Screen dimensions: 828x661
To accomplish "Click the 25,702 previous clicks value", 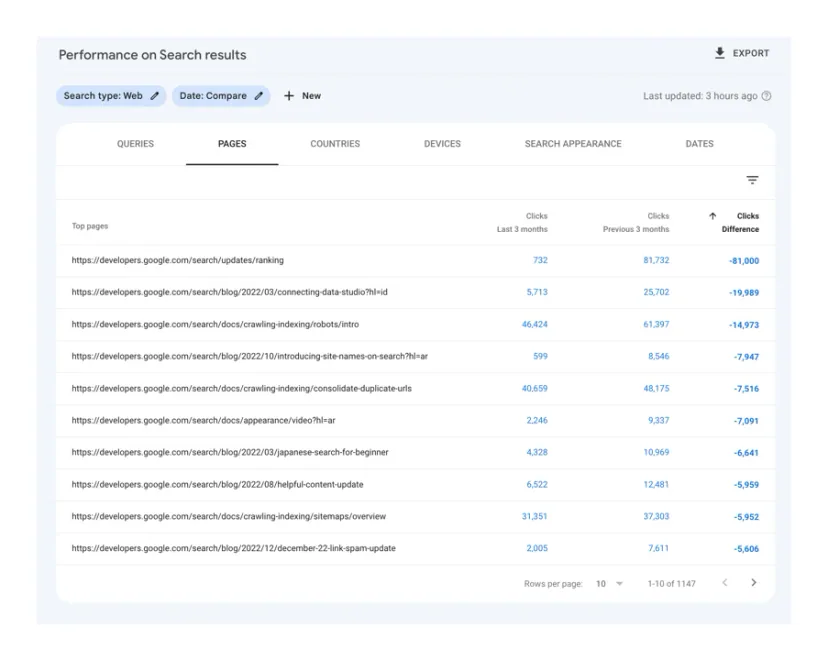I will pos(656,292).
